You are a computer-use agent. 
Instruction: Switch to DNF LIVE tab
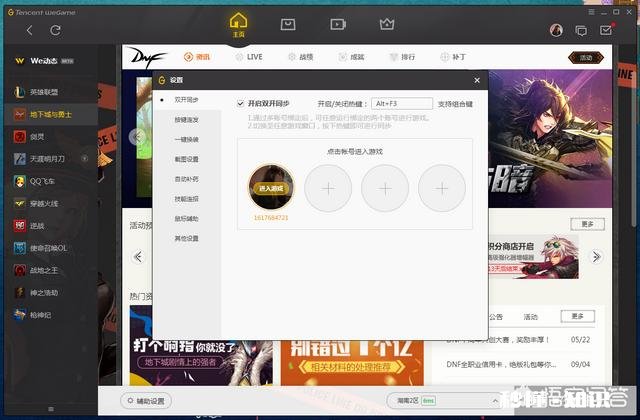[249, 57]
